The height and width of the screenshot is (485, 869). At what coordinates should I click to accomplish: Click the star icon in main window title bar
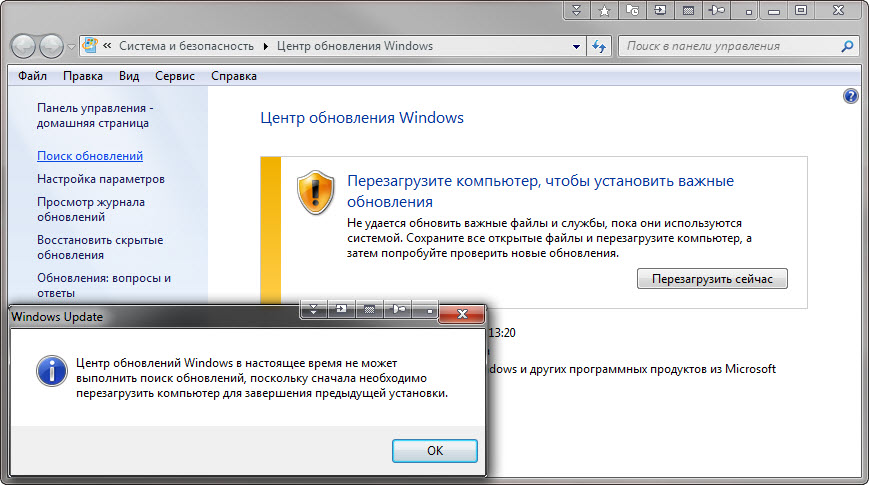(x=604, y=11)
